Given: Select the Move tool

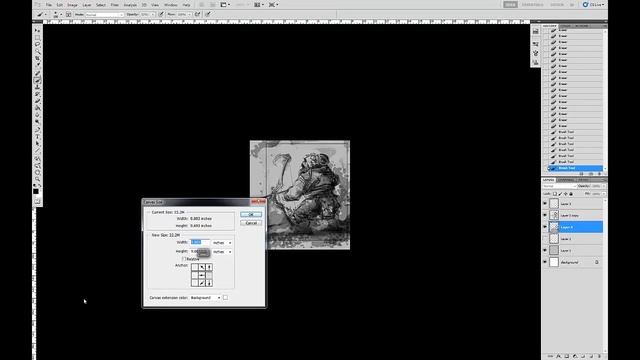Looking at the screenshot, I should click(x=38, y=31).
